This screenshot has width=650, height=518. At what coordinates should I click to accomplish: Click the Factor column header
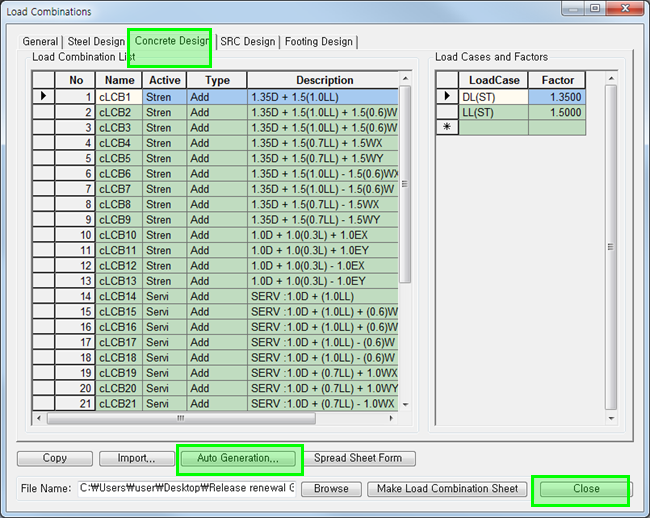[x=557, y=80]
